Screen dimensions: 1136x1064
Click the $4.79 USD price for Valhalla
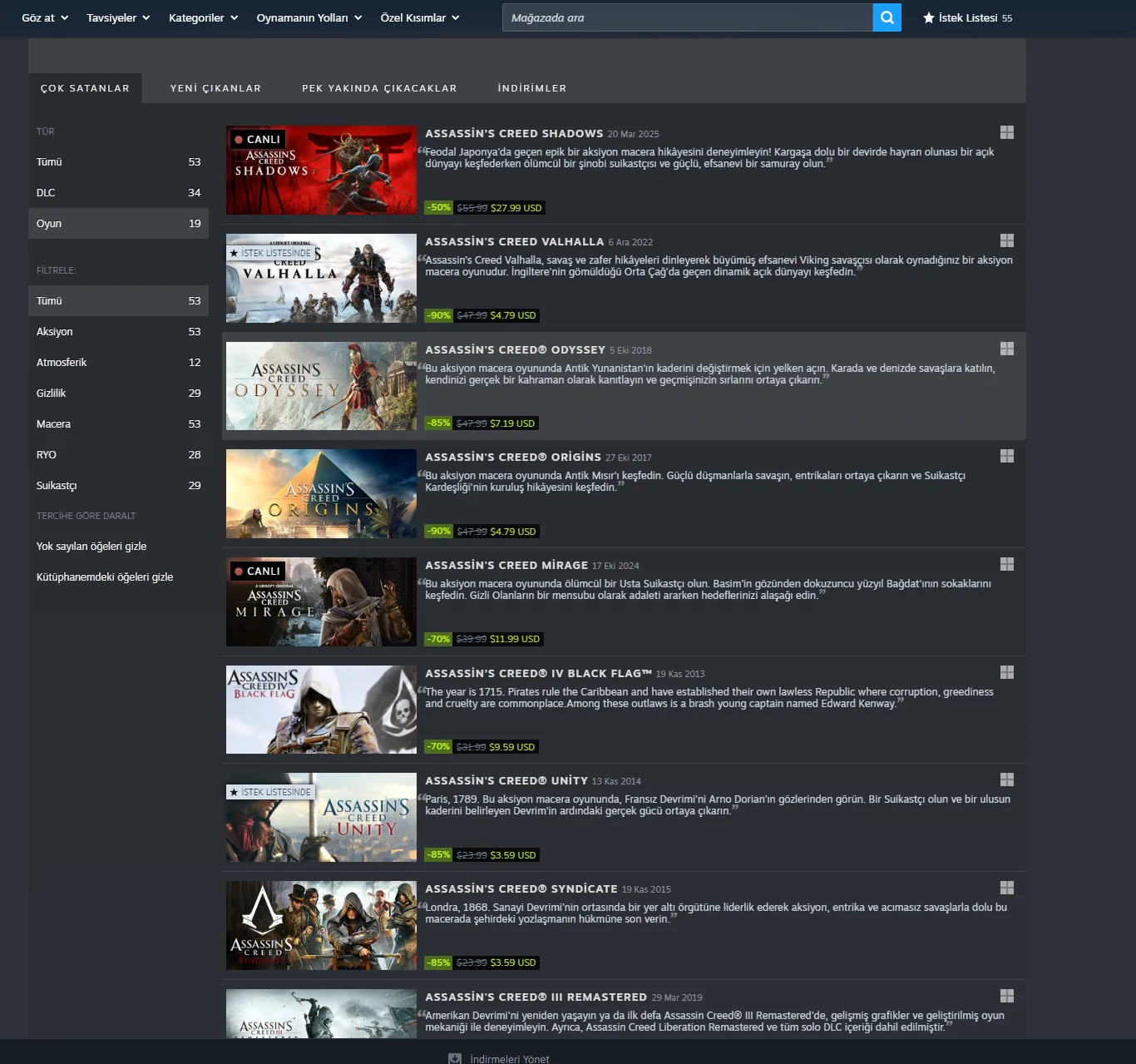tap(513, 315)
